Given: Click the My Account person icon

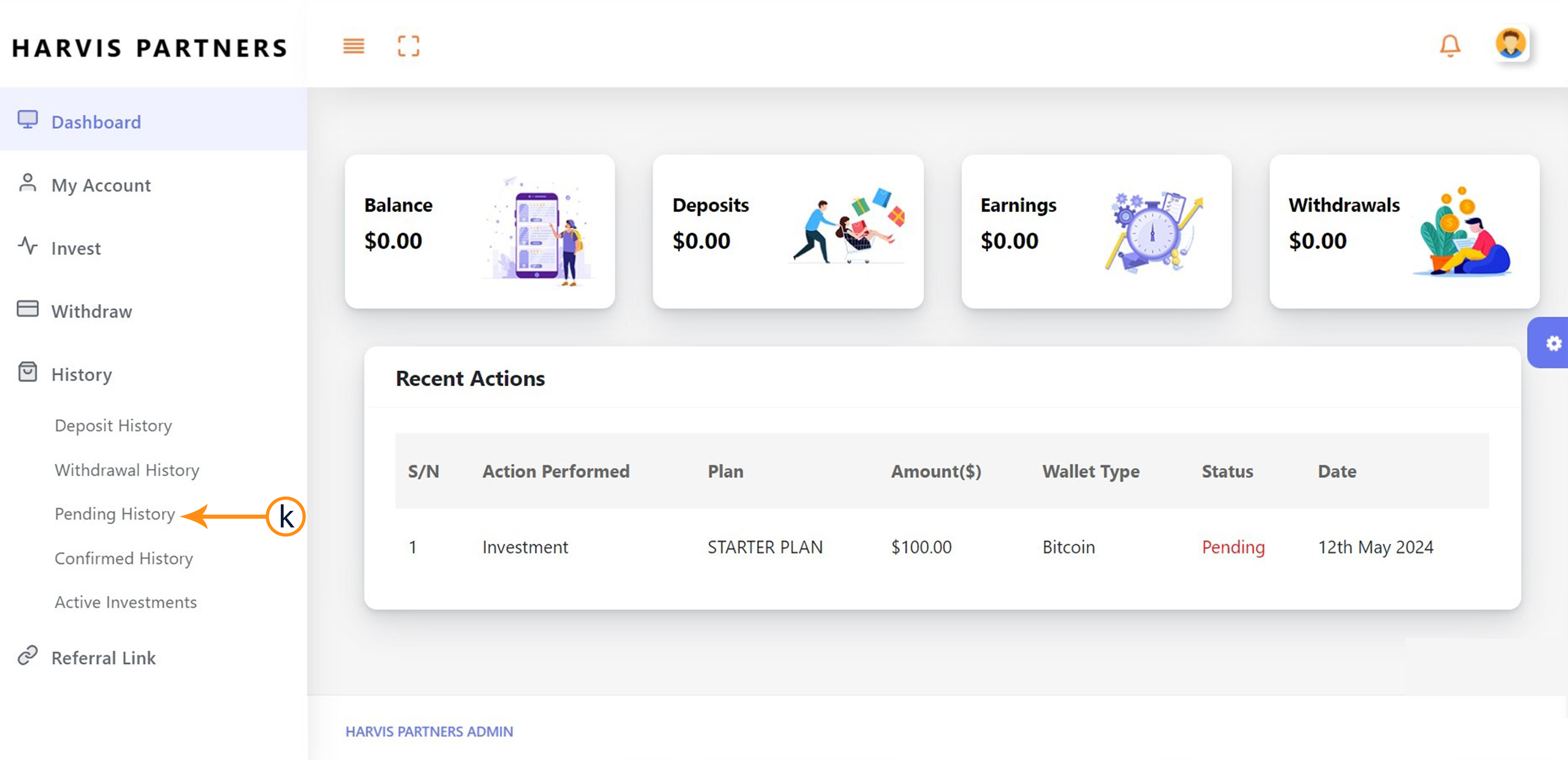Looking at the screenshot, I should pos(27,183).
